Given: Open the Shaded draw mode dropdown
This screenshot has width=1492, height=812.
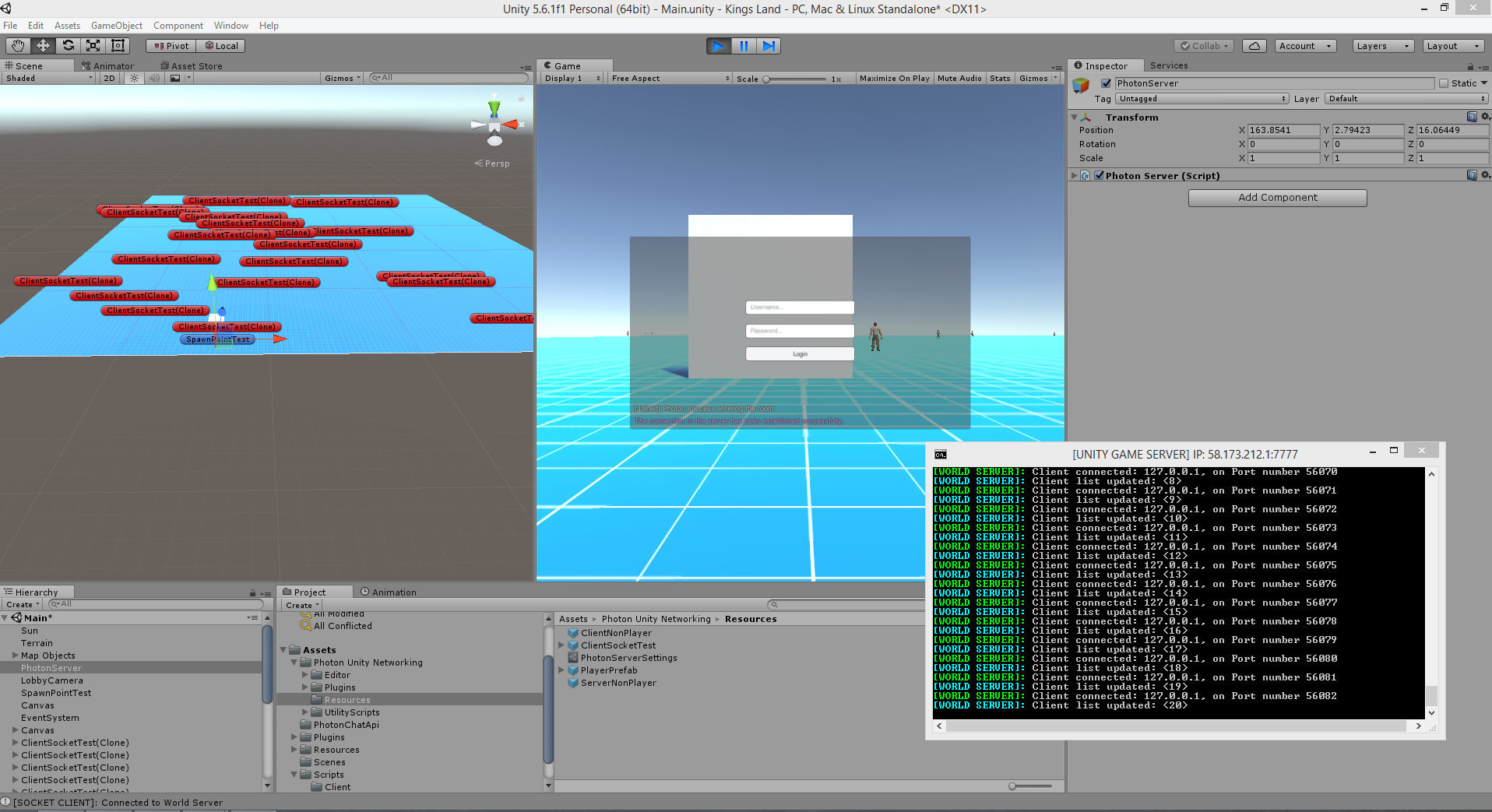Looking at the screenshot, I should point(48,78).
